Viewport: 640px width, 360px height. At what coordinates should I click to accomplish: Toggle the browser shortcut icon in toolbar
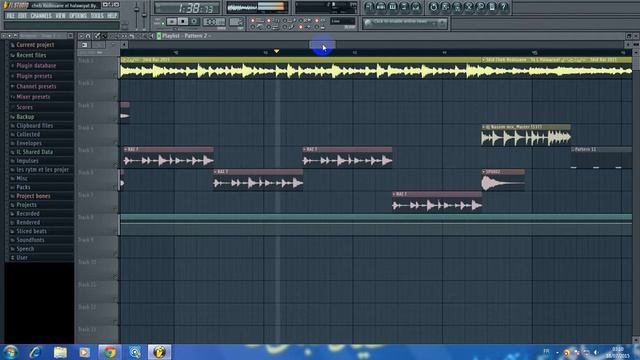point(404,7)
